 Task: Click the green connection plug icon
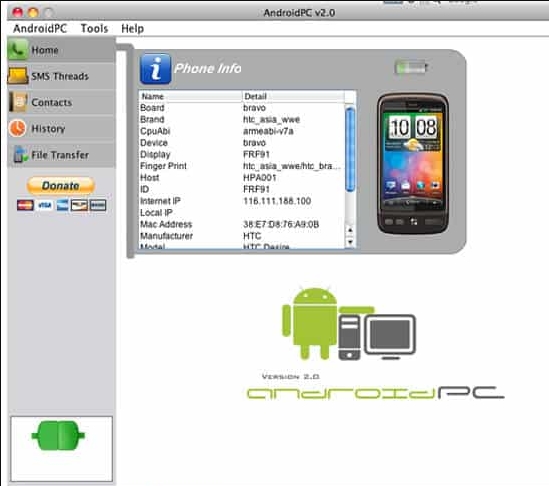pyautogui.click(x=58, y=436)
